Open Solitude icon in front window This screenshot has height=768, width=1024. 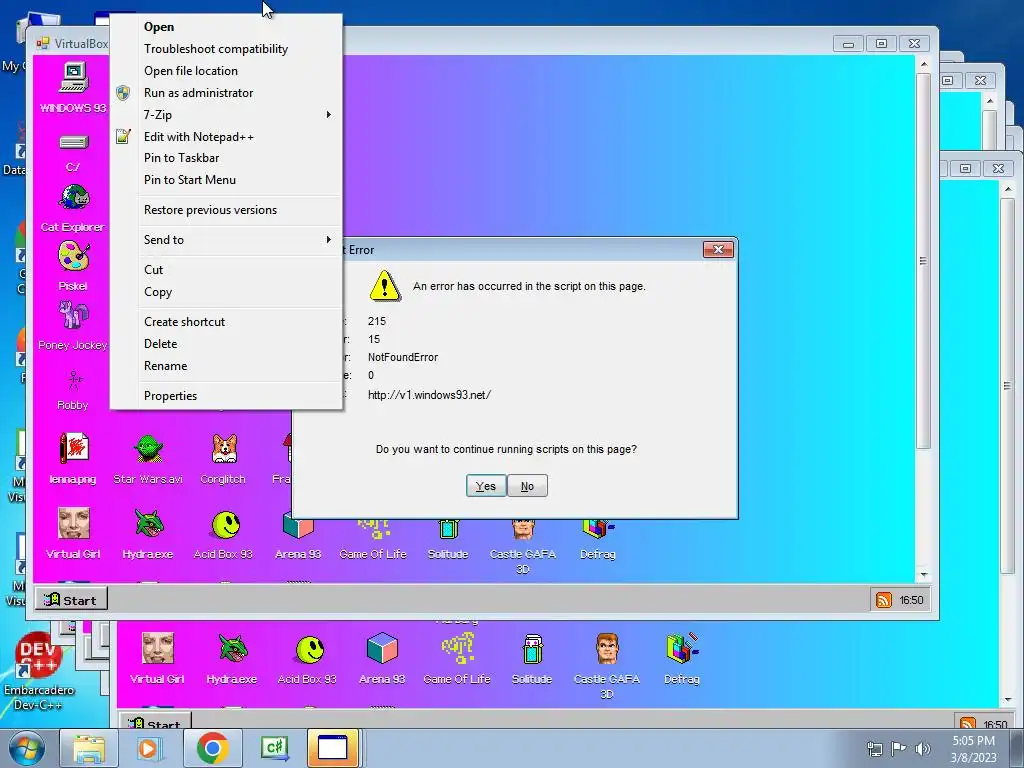pos(448,529)
